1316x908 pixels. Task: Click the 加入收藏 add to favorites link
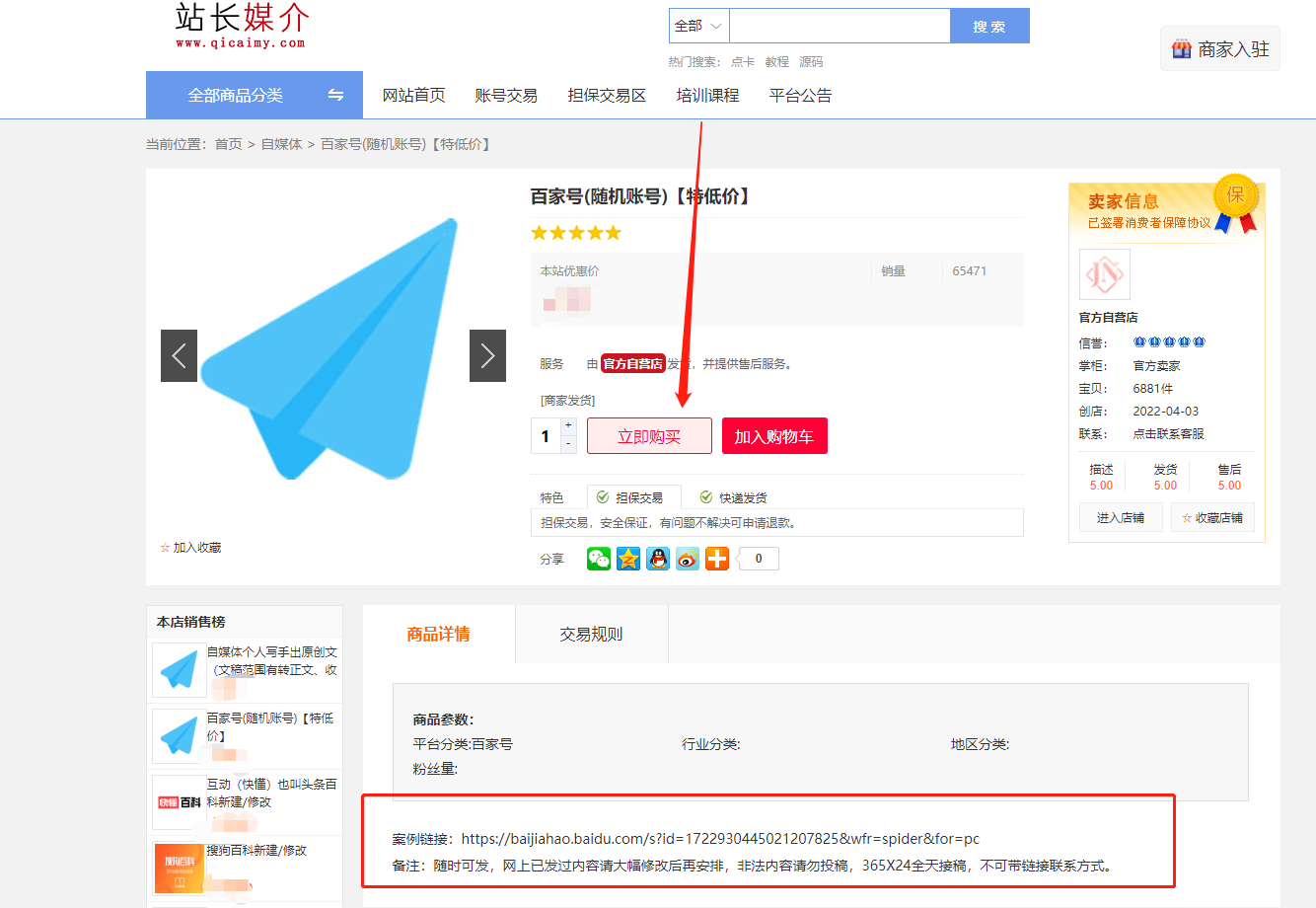190,548
